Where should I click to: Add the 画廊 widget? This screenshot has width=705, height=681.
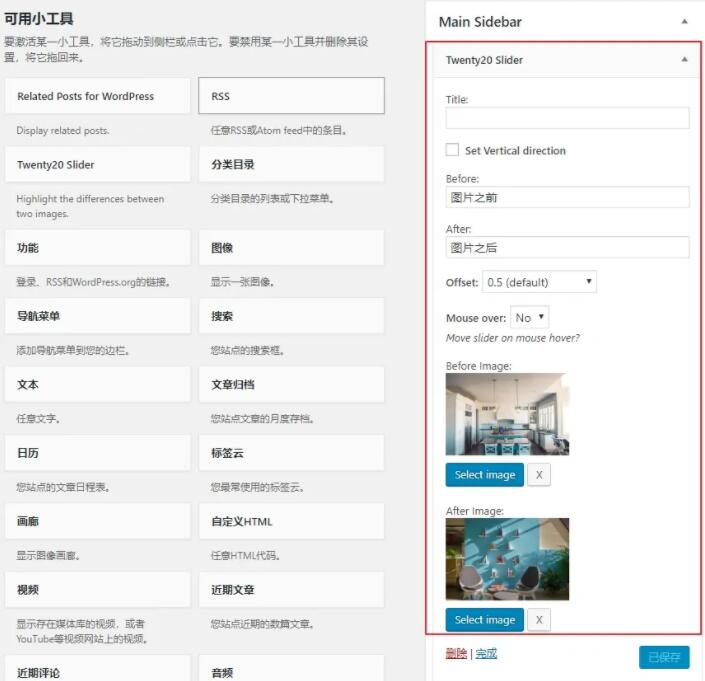(x=98, y=521)
